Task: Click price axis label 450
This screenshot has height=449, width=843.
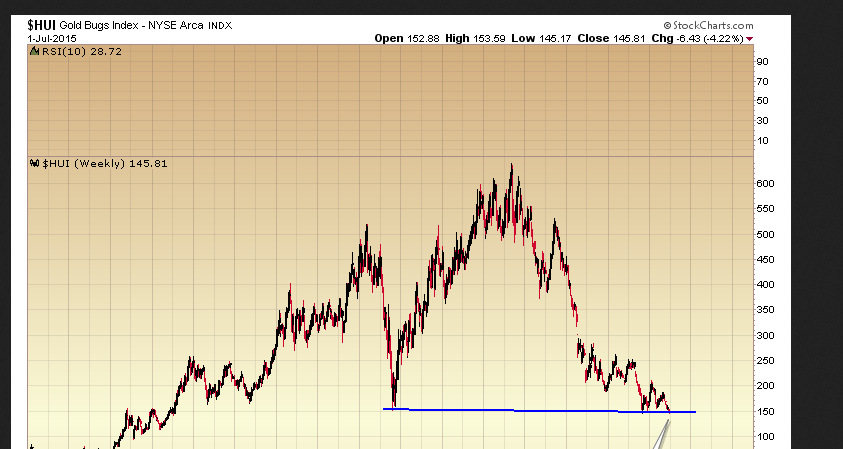Action: [765, 260]
